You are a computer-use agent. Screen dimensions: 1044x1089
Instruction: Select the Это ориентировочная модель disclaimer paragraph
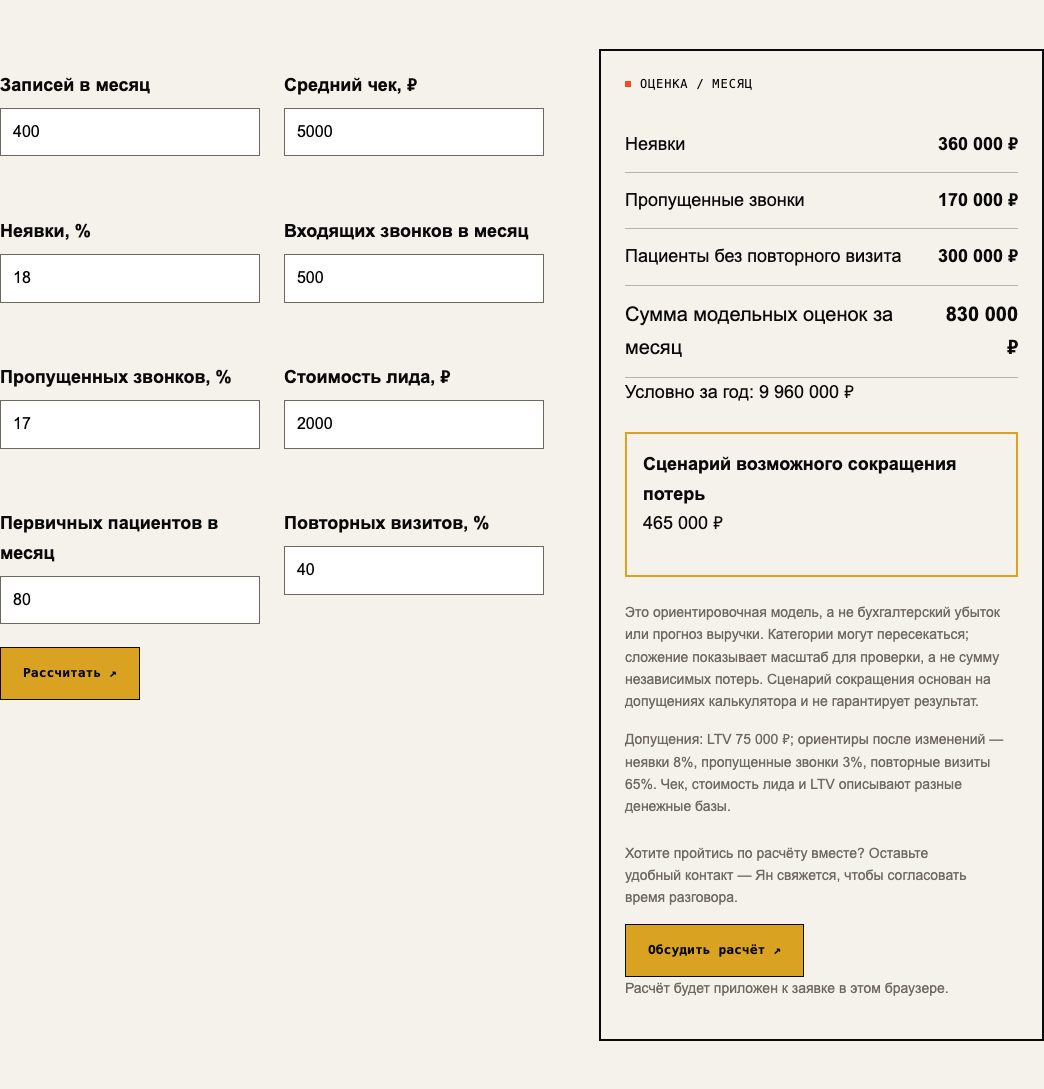pos(813,657)
